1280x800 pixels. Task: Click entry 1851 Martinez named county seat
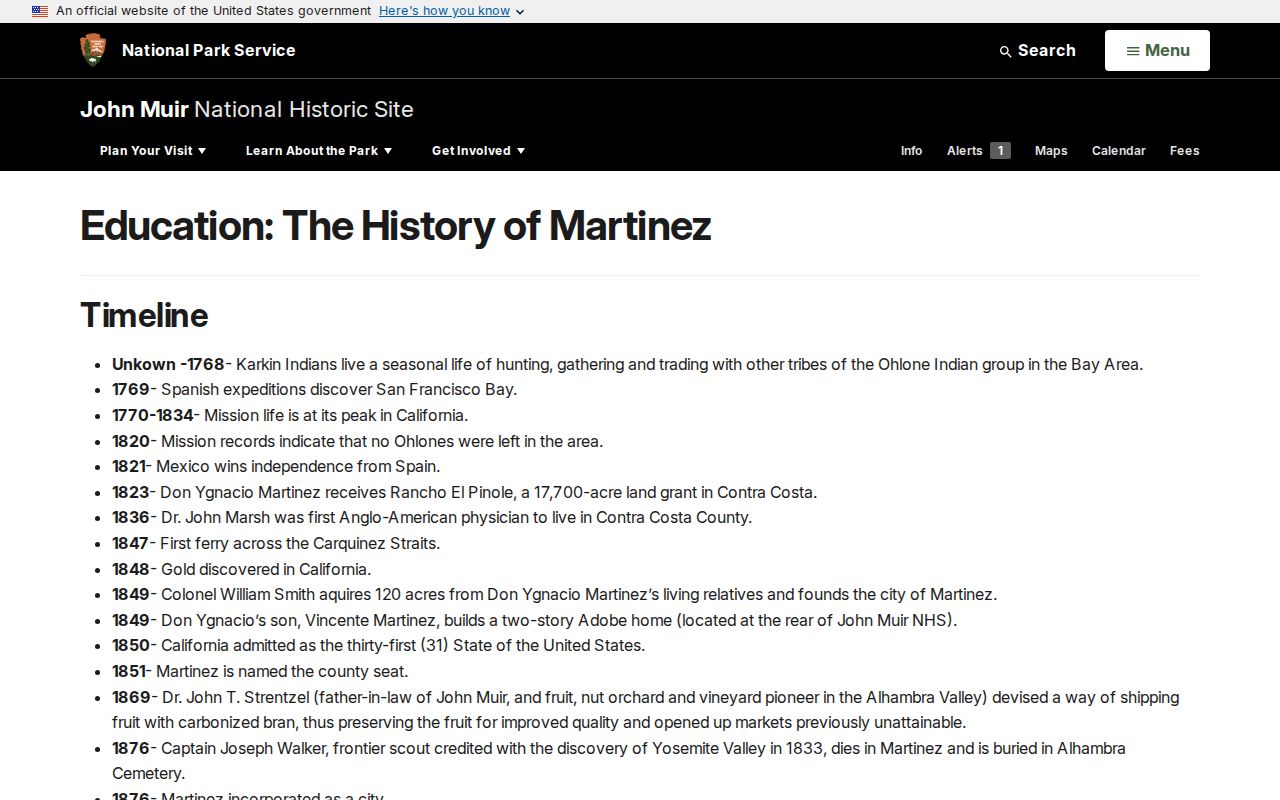pos(260,672)
